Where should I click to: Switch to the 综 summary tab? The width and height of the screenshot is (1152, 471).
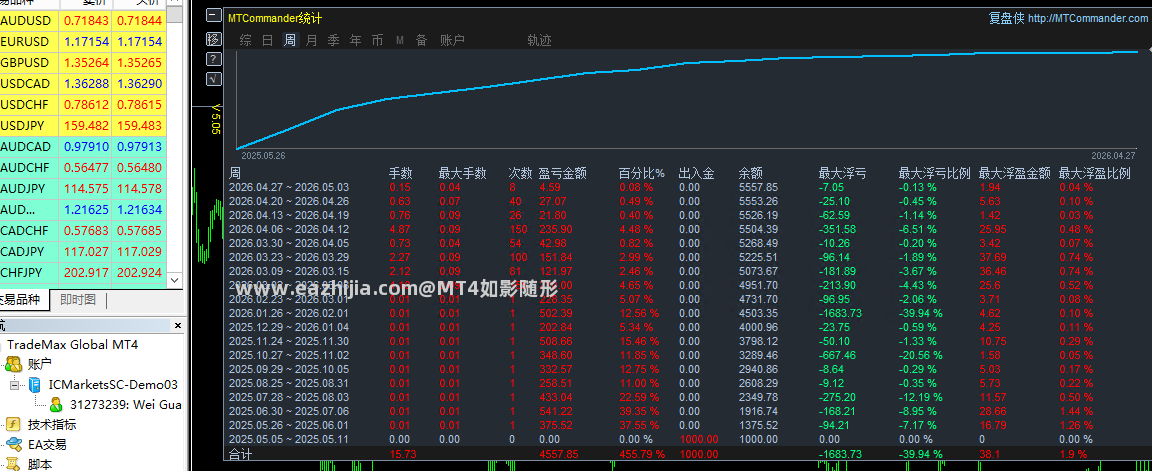(x=245, y=40)
